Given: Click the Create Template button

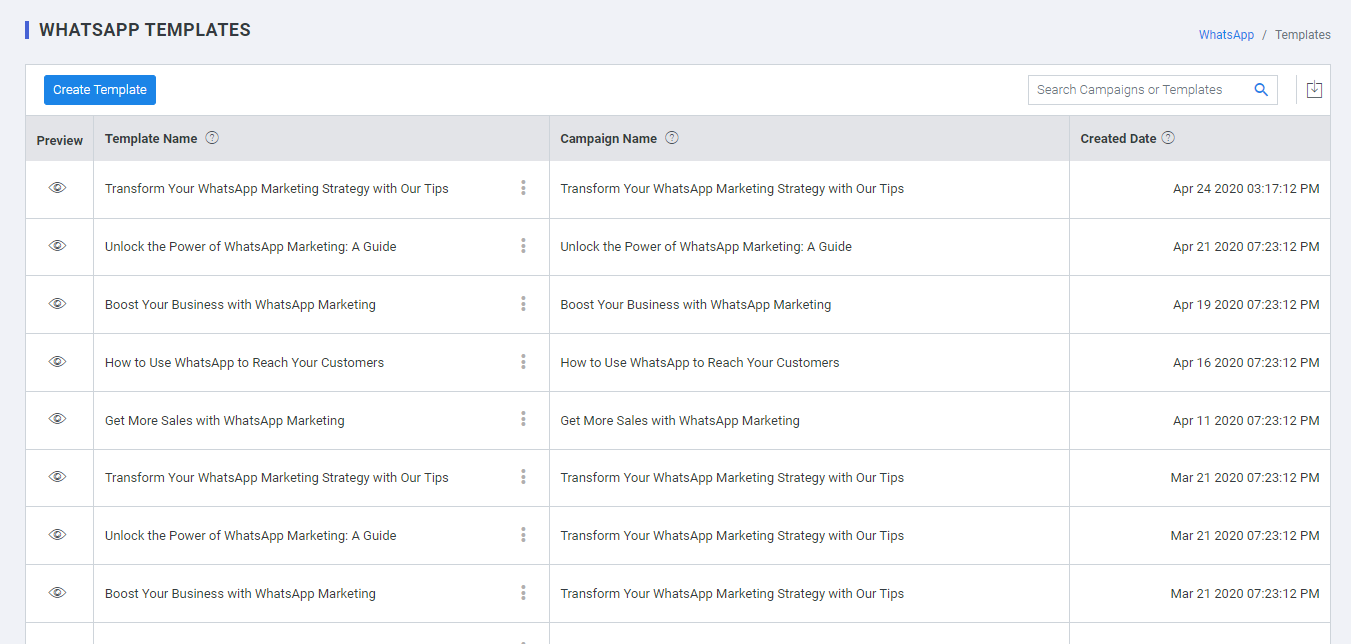Looking at the screenshot, I should [100, 90].
